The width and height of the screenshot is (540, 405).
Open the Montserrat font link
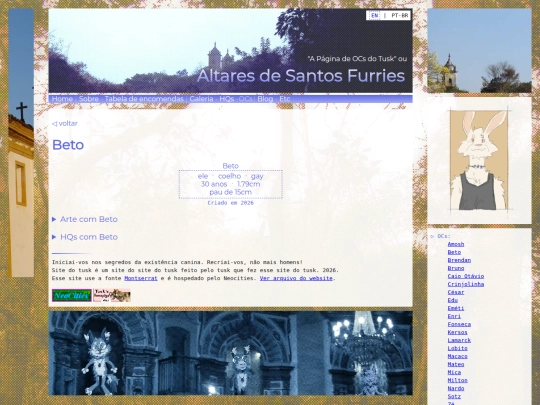141,278
